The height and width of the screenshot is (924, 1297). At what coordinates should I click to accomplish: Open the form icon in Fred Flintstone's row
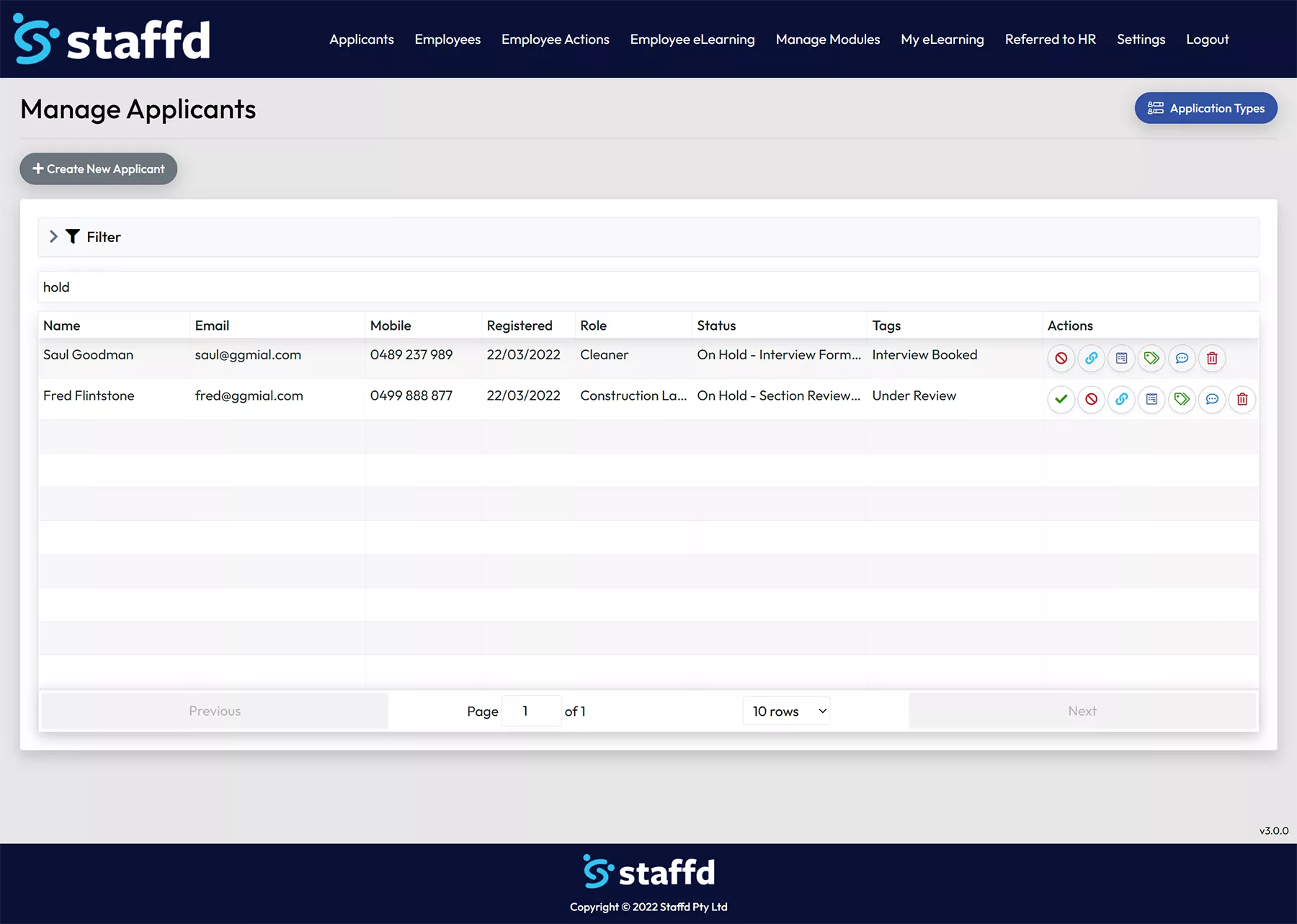[x=1151, y=399]
